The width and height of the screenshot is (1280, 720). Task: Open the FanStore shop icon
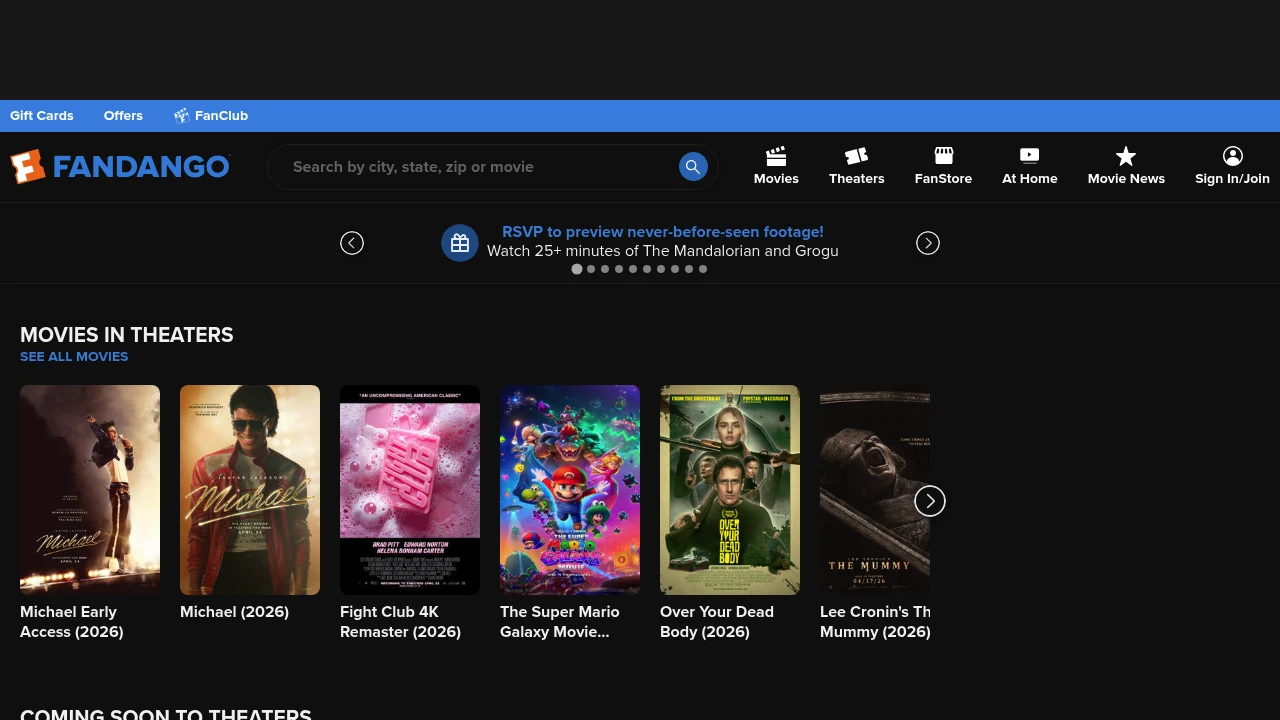tap(943, 156)
